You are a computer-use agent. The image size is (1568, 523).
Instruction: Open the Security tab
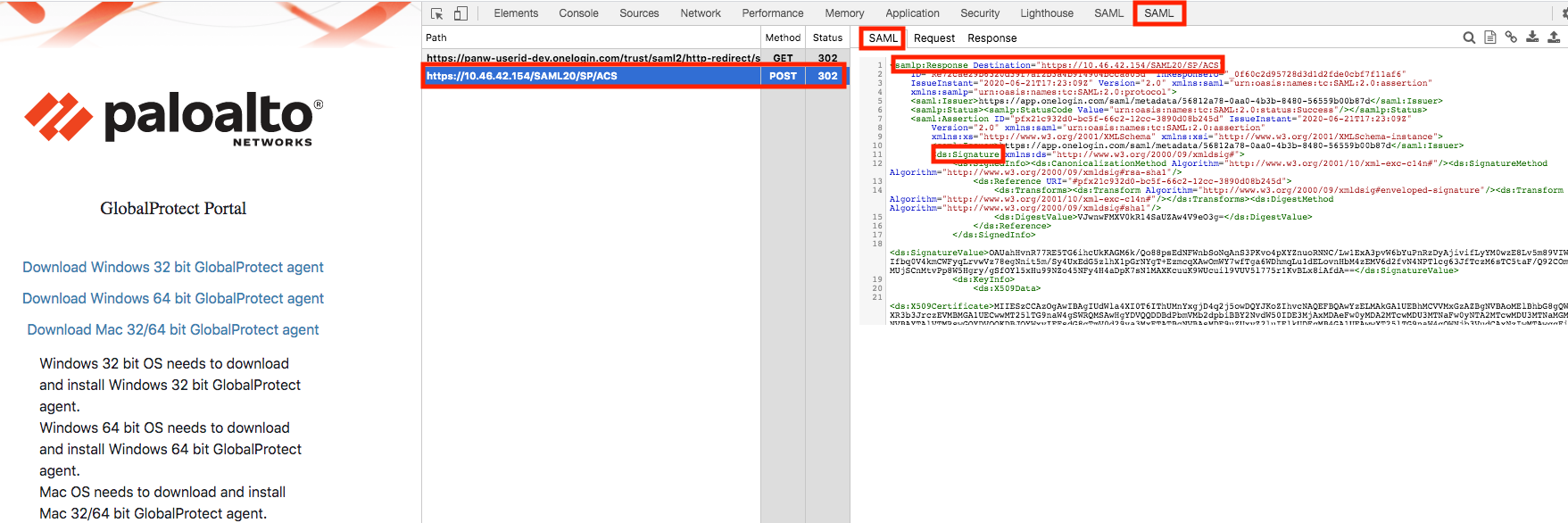coord(980,13)
